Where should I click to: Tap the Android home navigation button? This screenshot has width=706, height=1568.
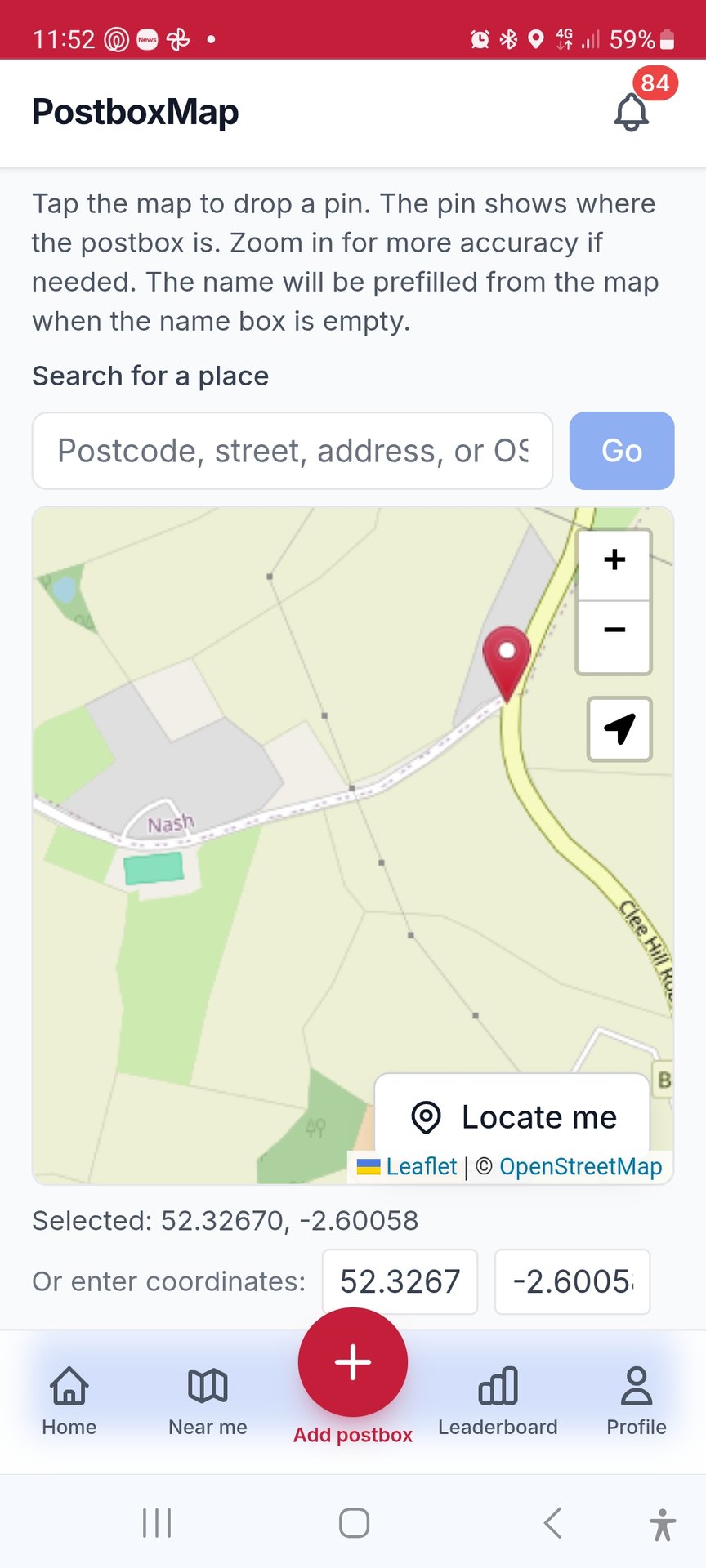pyautogui.click(x=354, y=1523)
